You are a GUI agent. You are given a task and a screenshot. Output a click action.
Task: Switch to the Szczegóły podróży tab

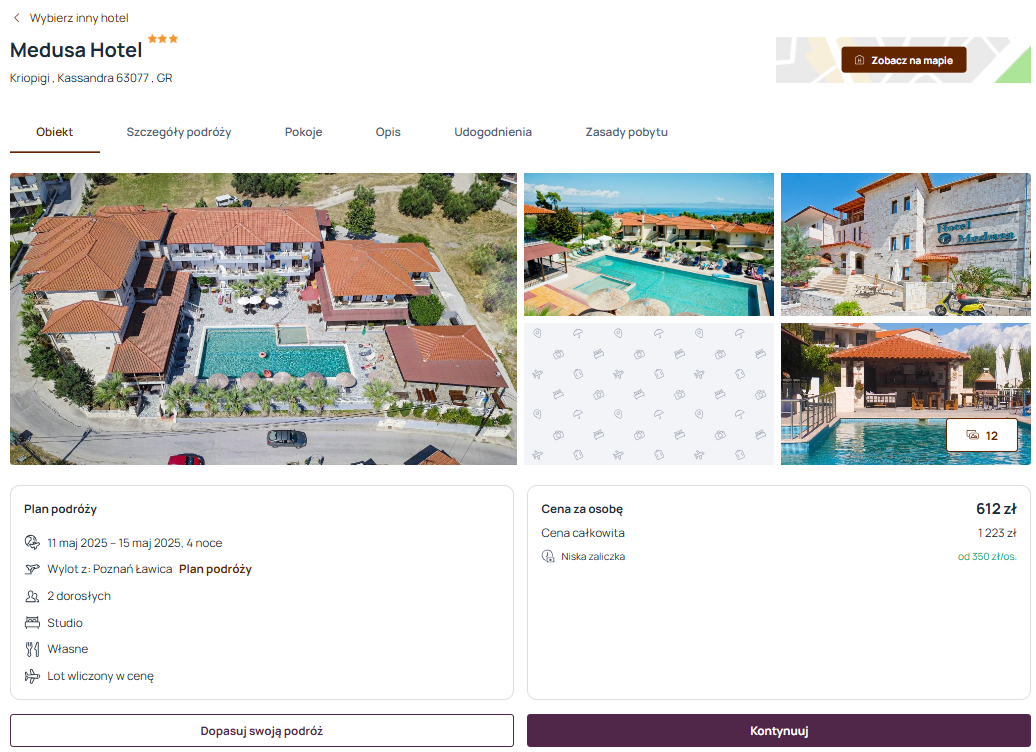coord(179,132)
